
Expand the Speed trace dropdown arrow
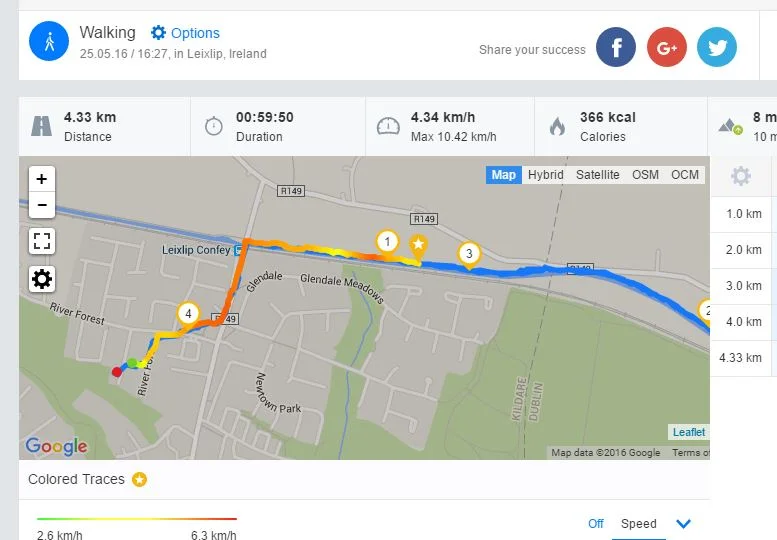tap(684, 523)
